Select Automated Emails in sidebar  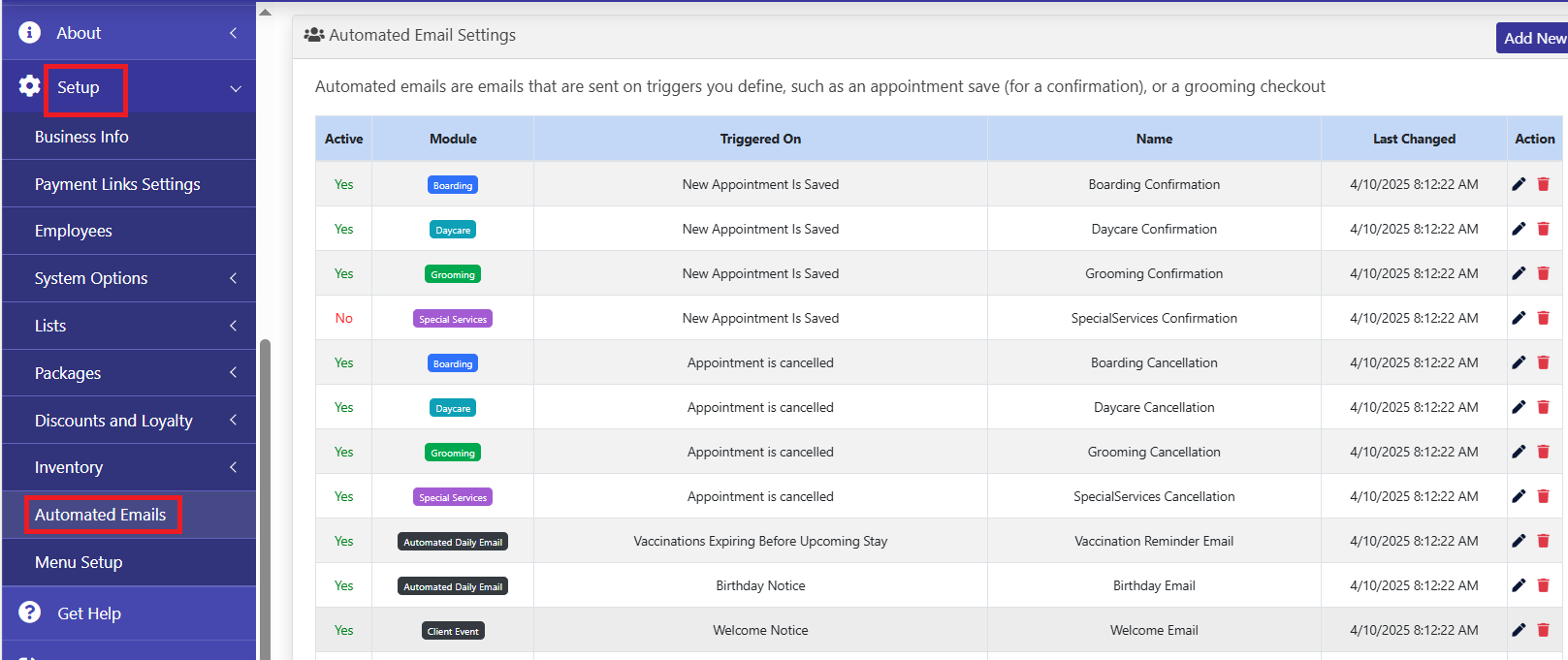click(101, 515)
